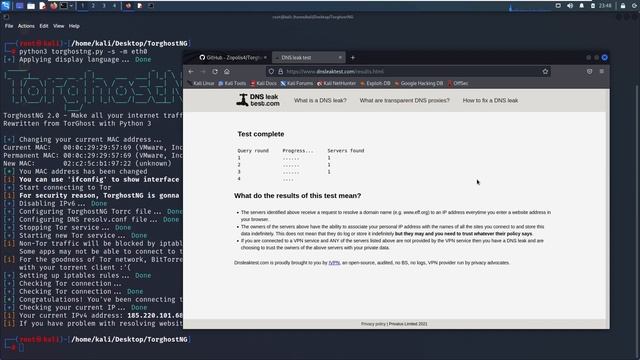
Task: Open the Kali Docs bookmark
Action: 263,83
